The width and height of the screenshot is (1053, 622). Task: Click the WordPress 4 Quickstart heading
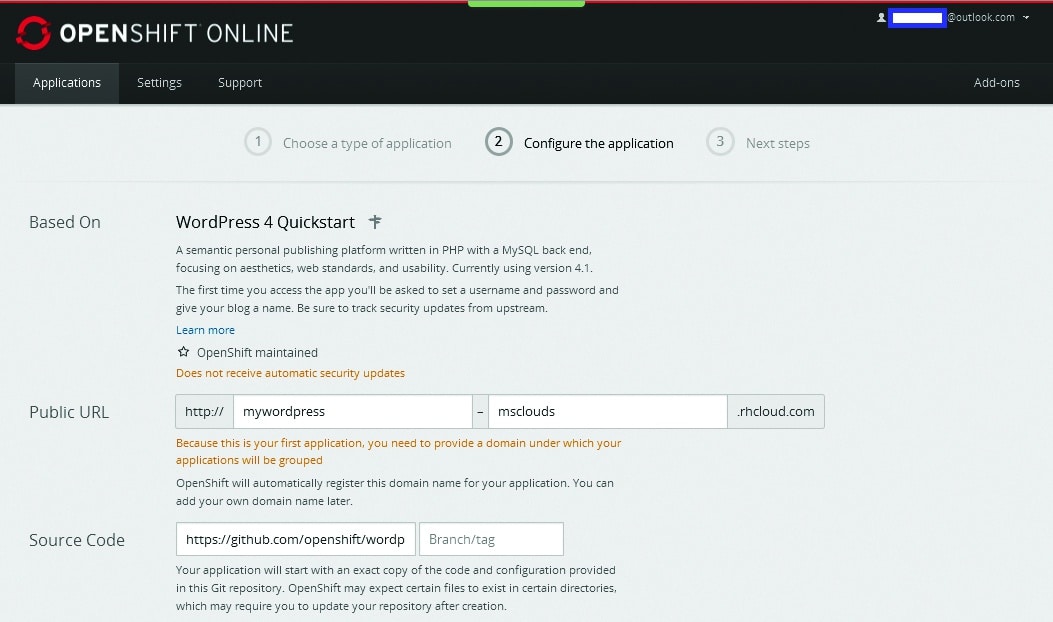coord(265,222)
